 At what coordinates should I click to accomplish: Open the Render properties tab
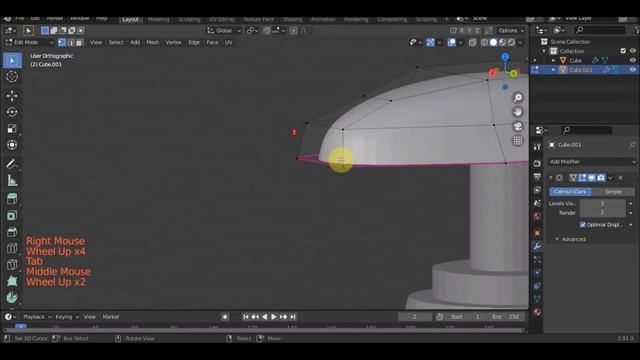[537, 163]
